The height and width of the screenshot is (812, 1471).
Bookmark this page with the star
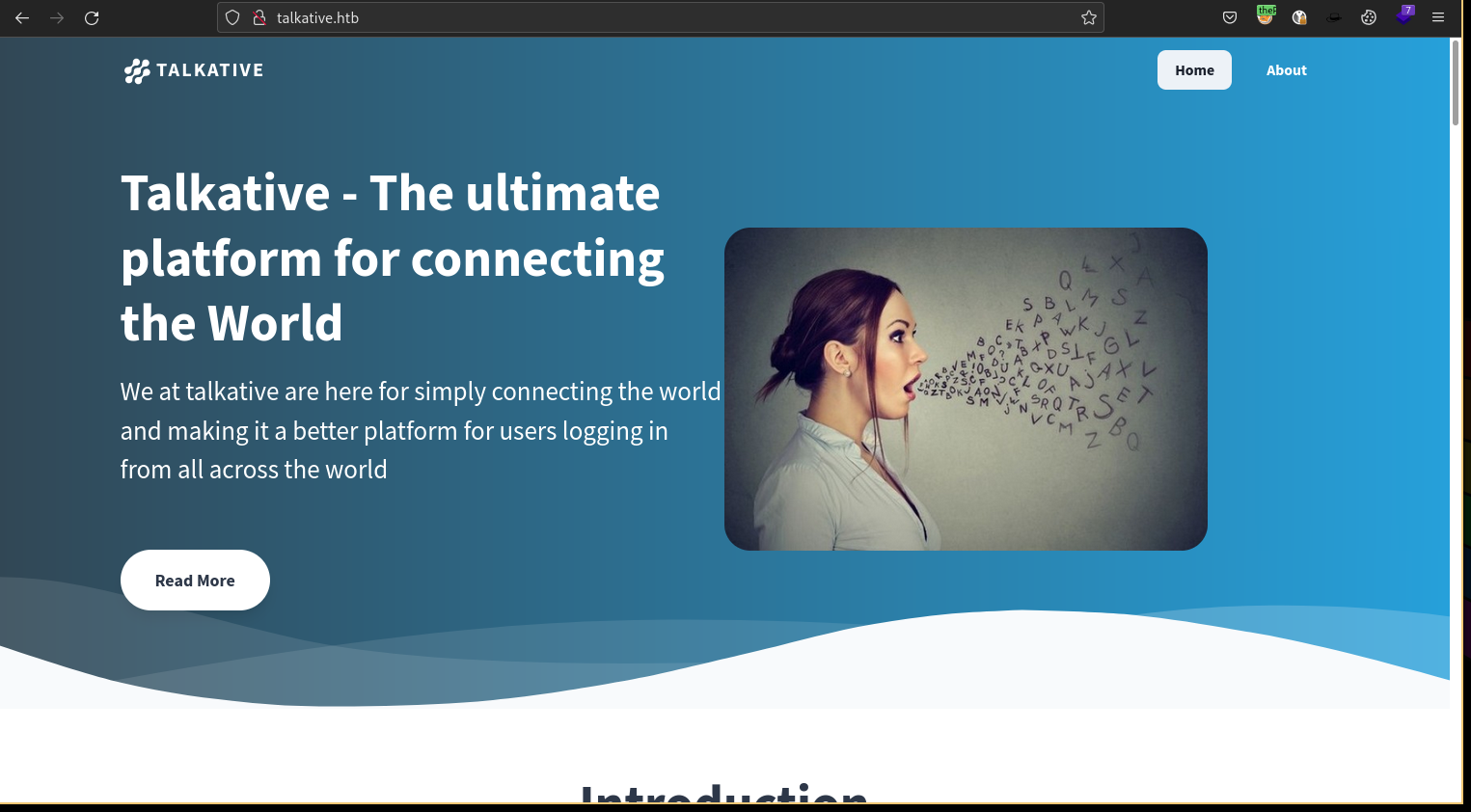1089,17
